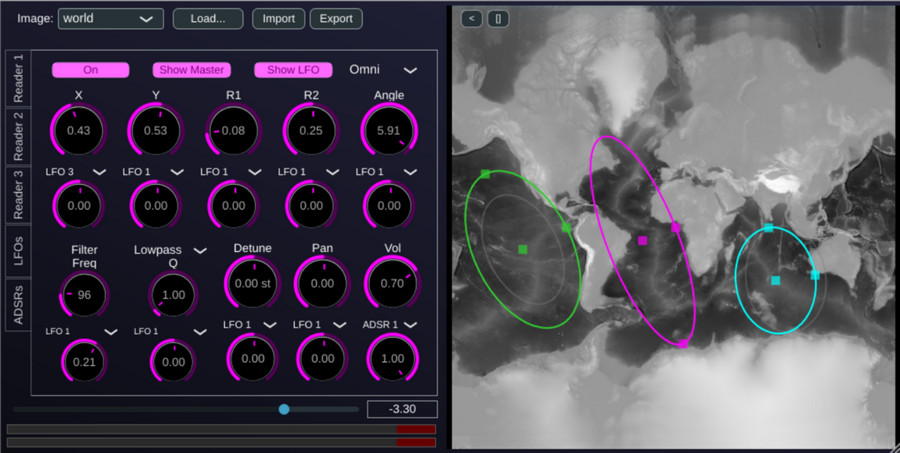Click the upper output level meter

221,429
